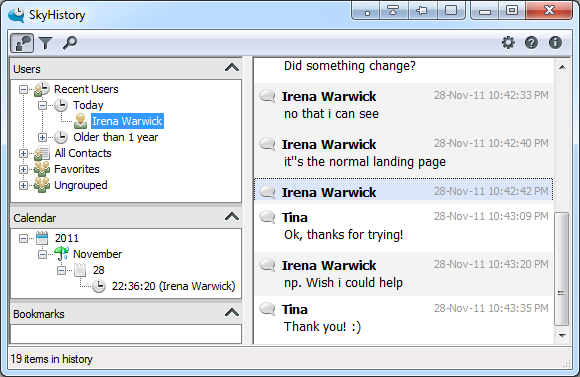Expand the Older than 1 year node
The image size is (580, 377).
[x=42, y=137]
